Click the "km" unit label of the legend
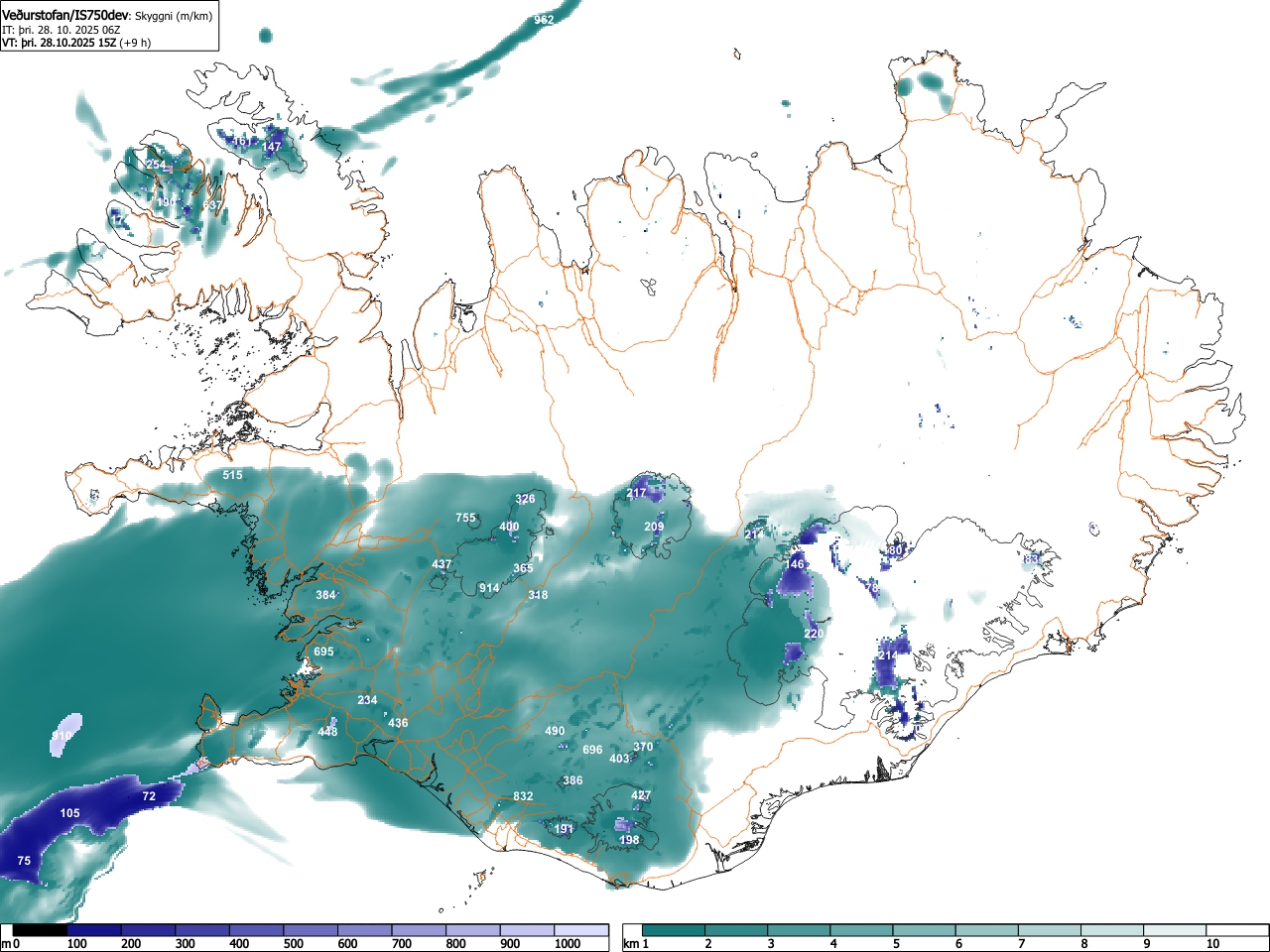1270x952 pixels. coord(630,944)
